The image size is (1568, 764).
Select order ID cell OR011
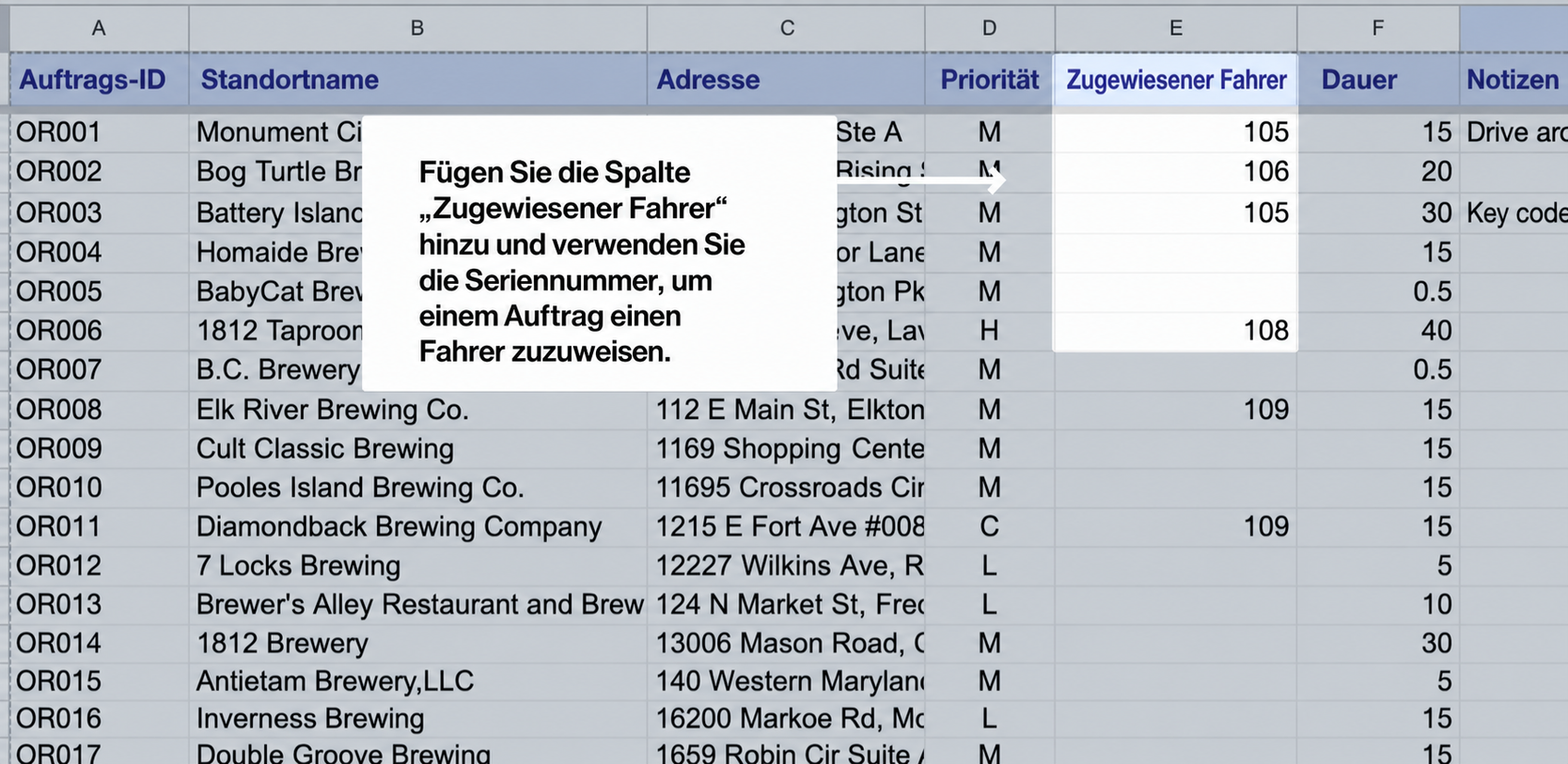pos(99,527)
